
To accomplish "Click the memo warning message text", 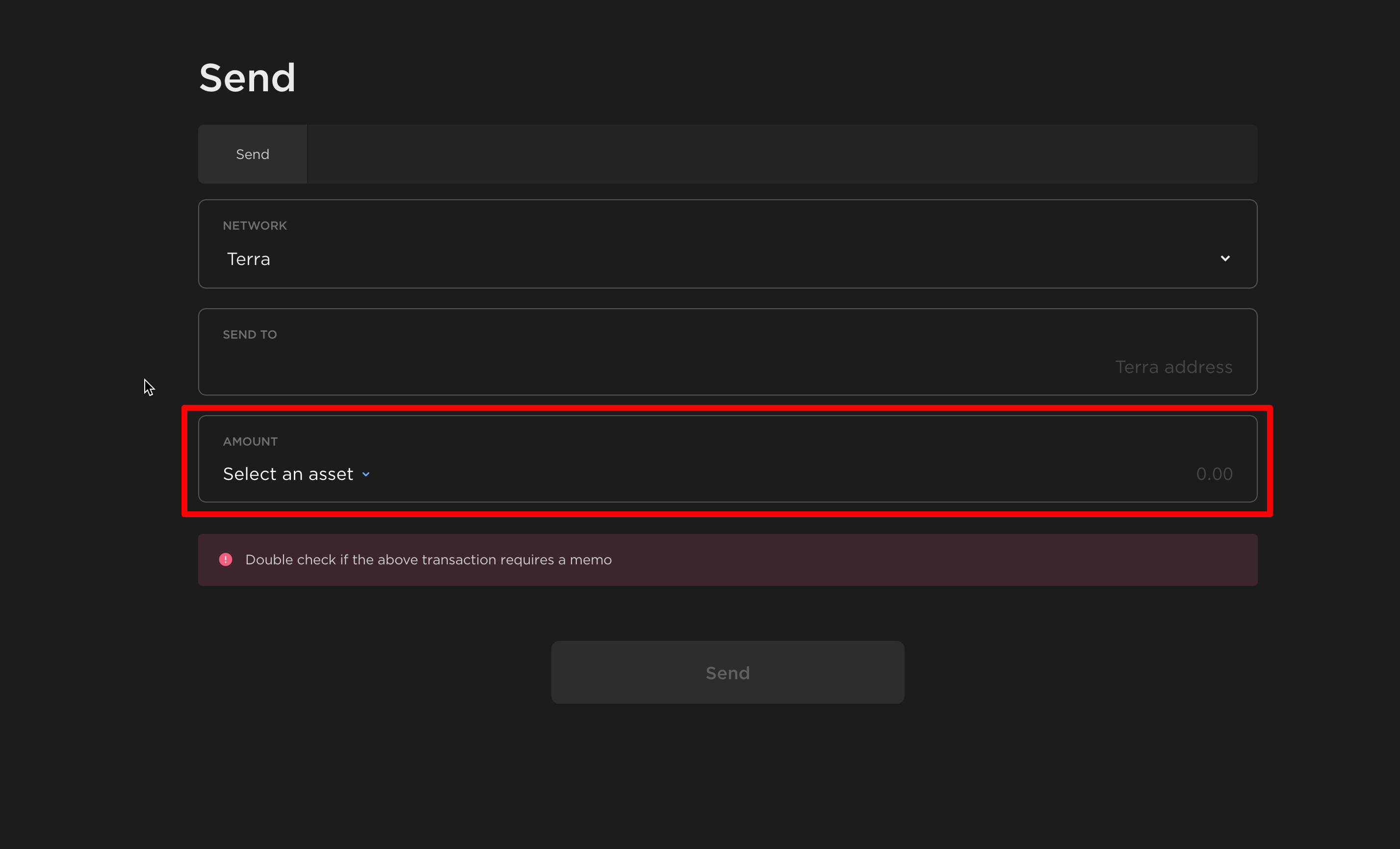I will pyautogui.click(x=428, y=560).
